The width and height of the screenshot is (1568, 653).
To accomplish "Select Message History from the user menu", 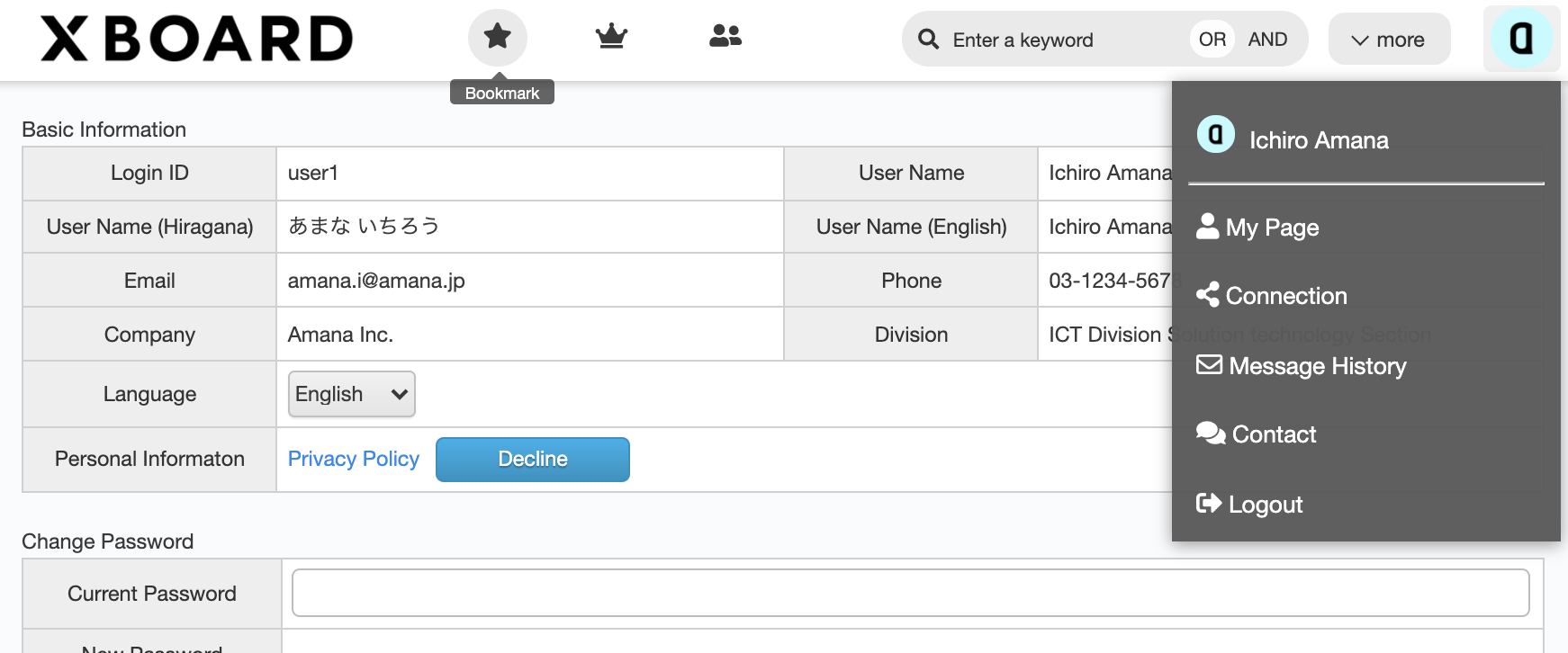I will point(1302,365).
